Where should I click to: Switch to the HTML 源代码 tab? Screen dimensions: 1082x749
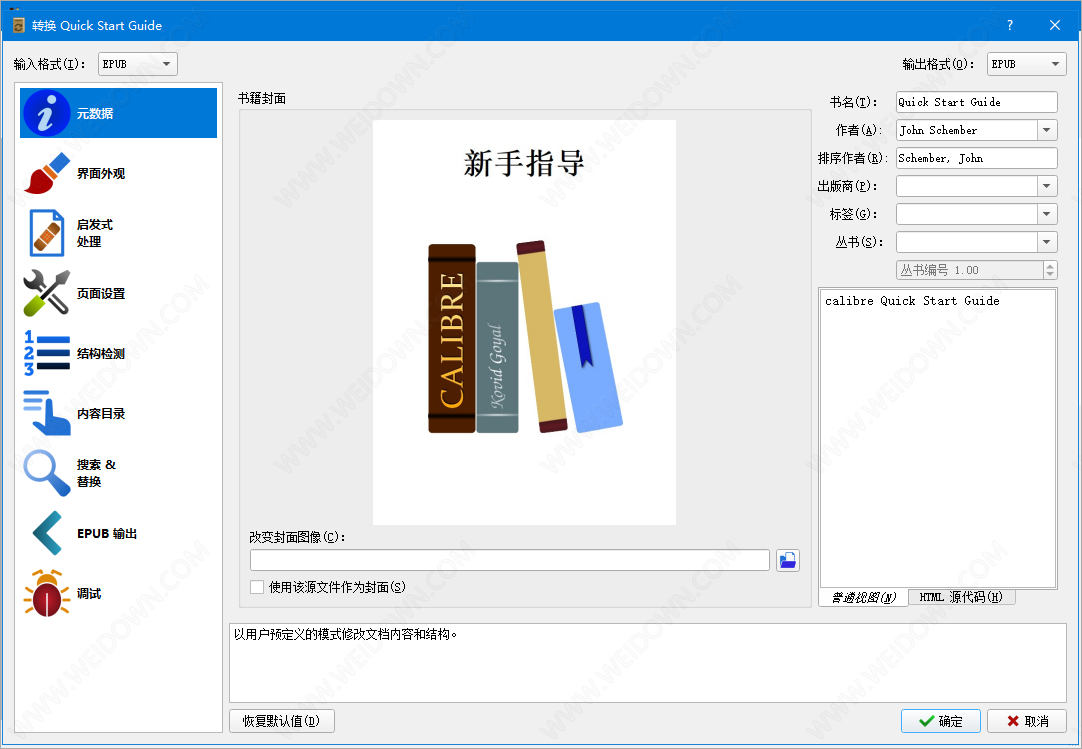pyautogui.click(x=962, y=597)
